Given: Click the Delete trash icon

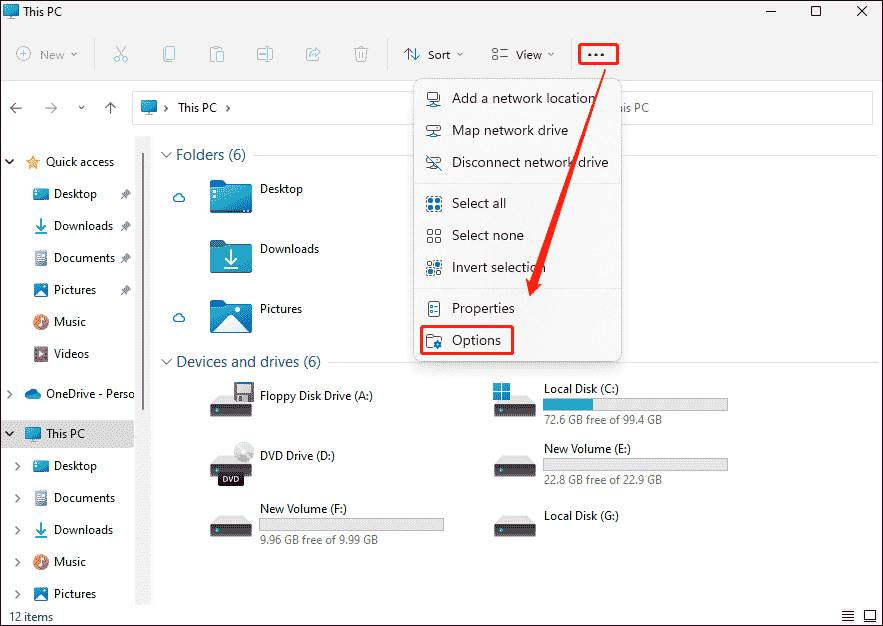Looking at the screenshot, I should 361,54.
